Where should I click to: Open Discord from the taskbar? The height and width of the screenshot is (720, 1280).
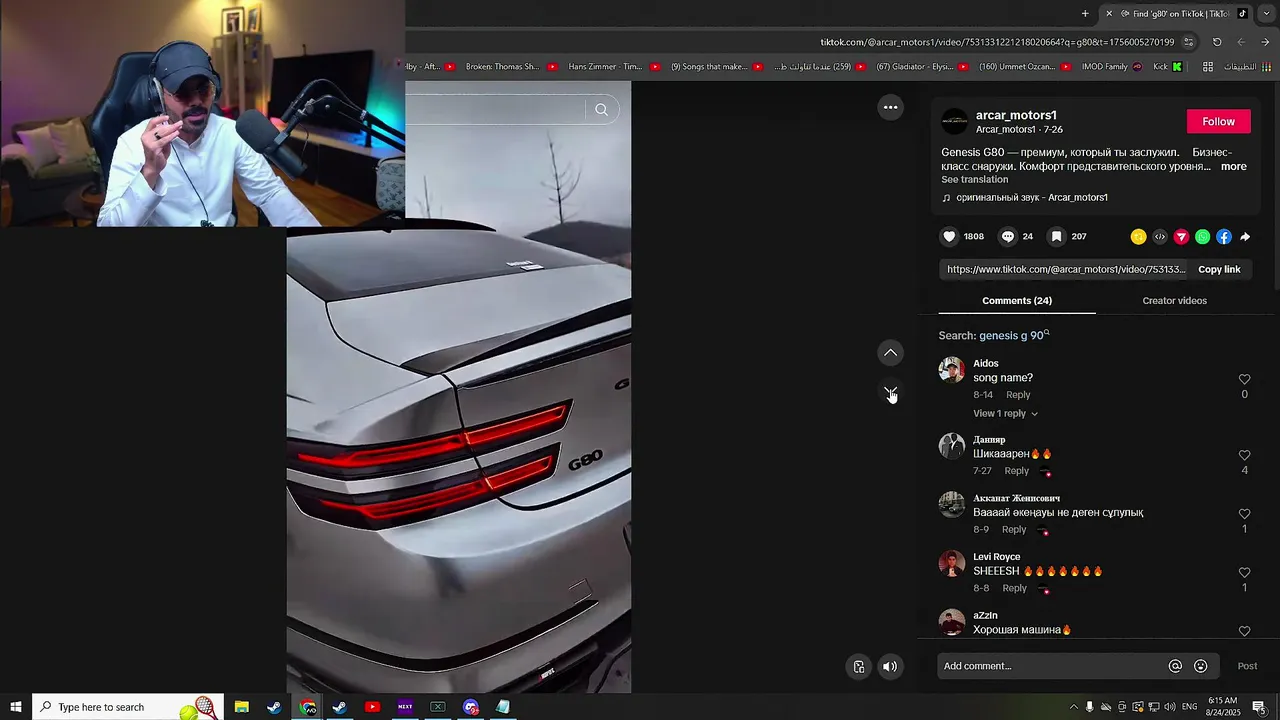pyautogui.click(x=471, y=707)
